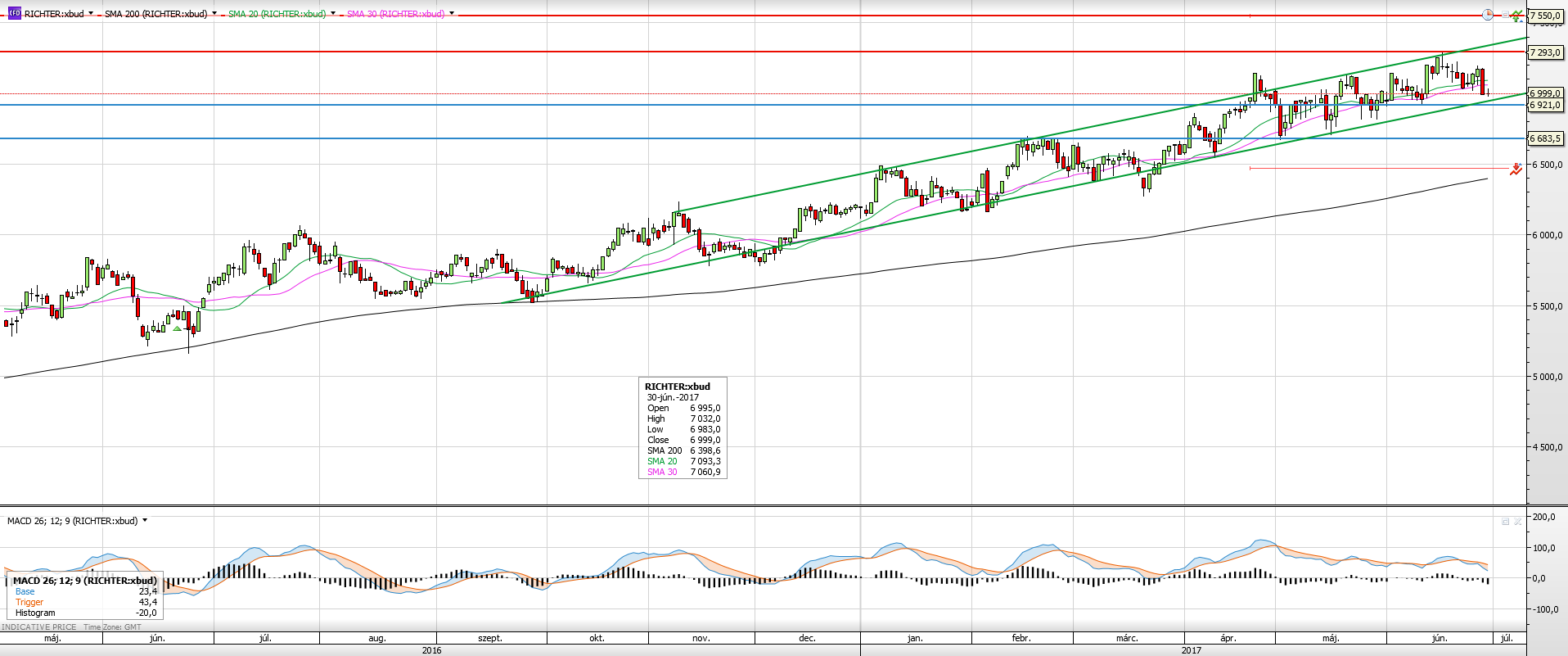Click the green SMA 20 7 093,3 tooltip row
This screenshot has width=1568, height=656.
coord(683,461)
